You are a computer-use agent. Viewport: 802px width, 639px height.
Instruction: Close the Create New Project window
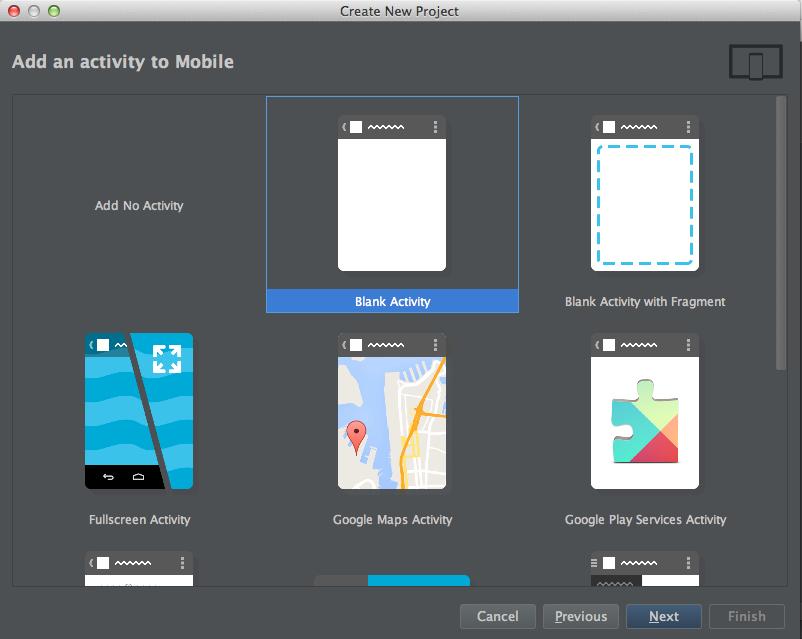[14, 11]
